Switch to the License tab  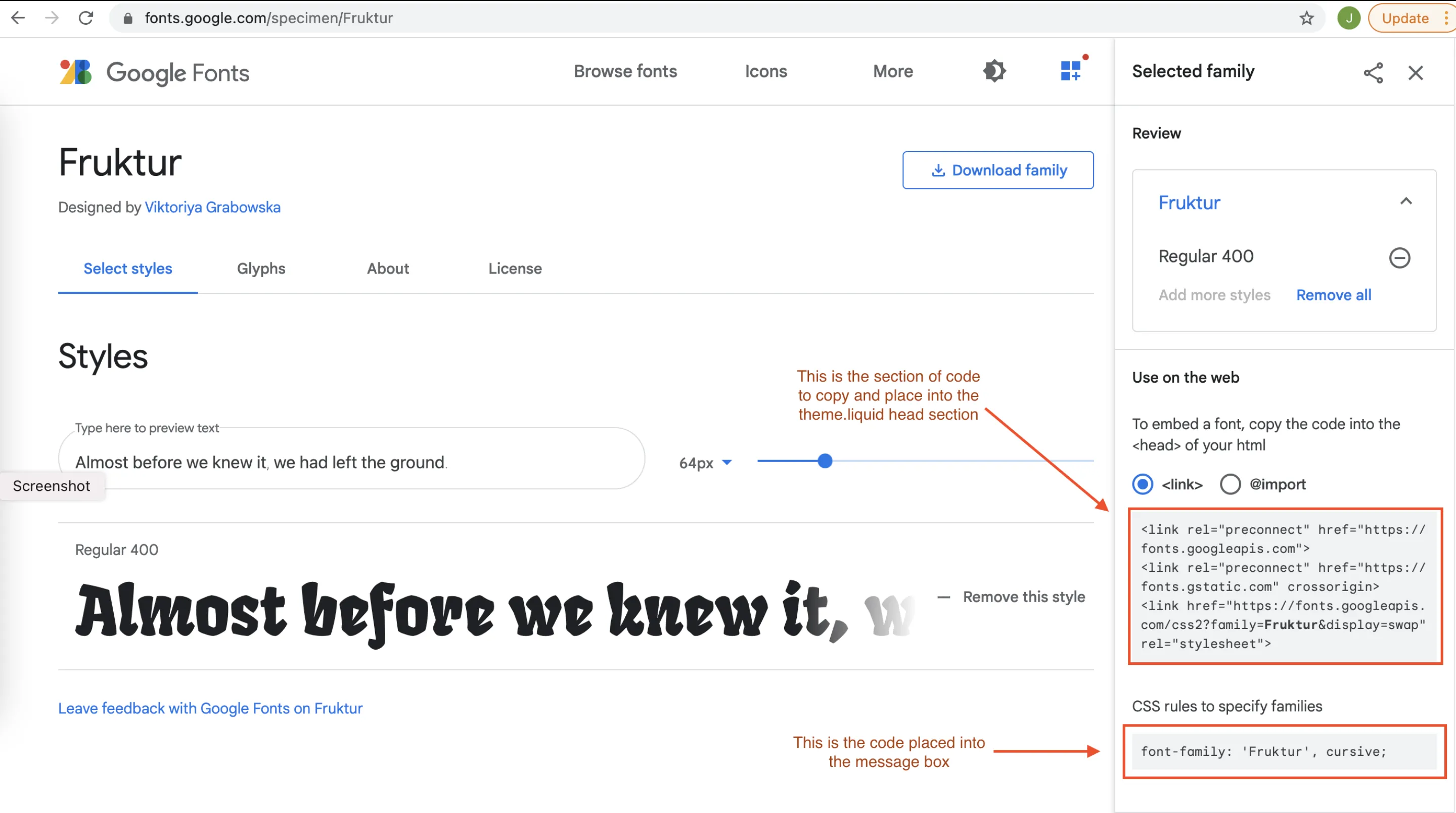click(515, 268)
